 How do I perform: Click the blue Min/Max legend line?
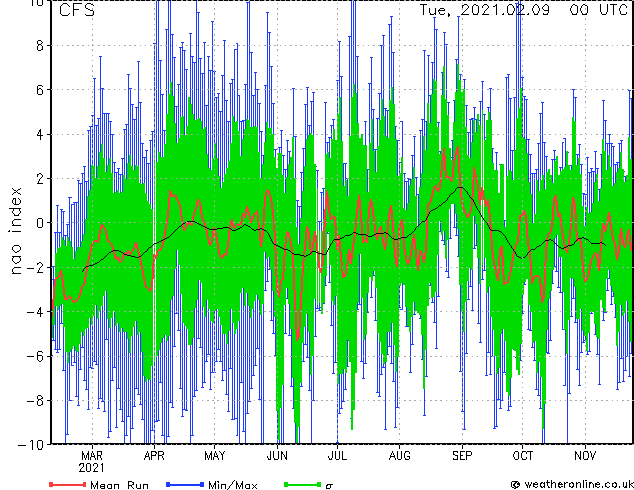[x=185, y=484]
